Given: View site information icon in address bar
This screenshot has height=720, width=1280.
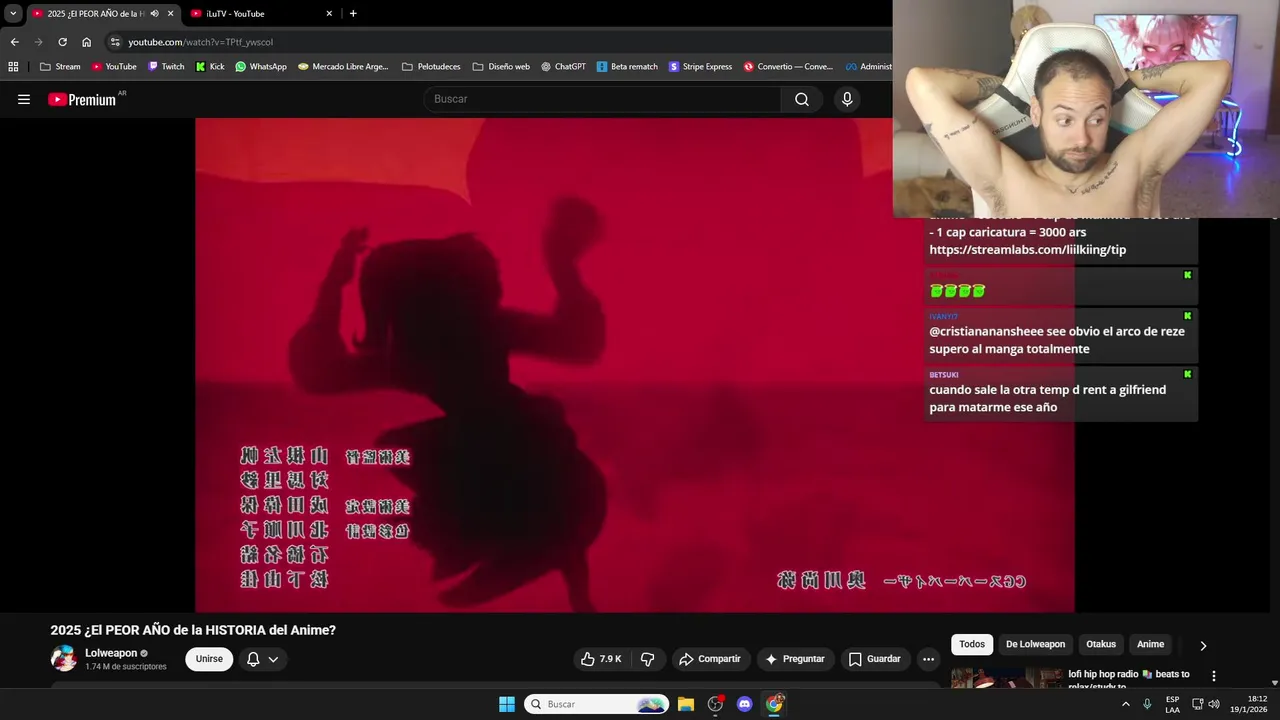Looking at the screenshot, I should pyautogui.click(x=115, y=42).
